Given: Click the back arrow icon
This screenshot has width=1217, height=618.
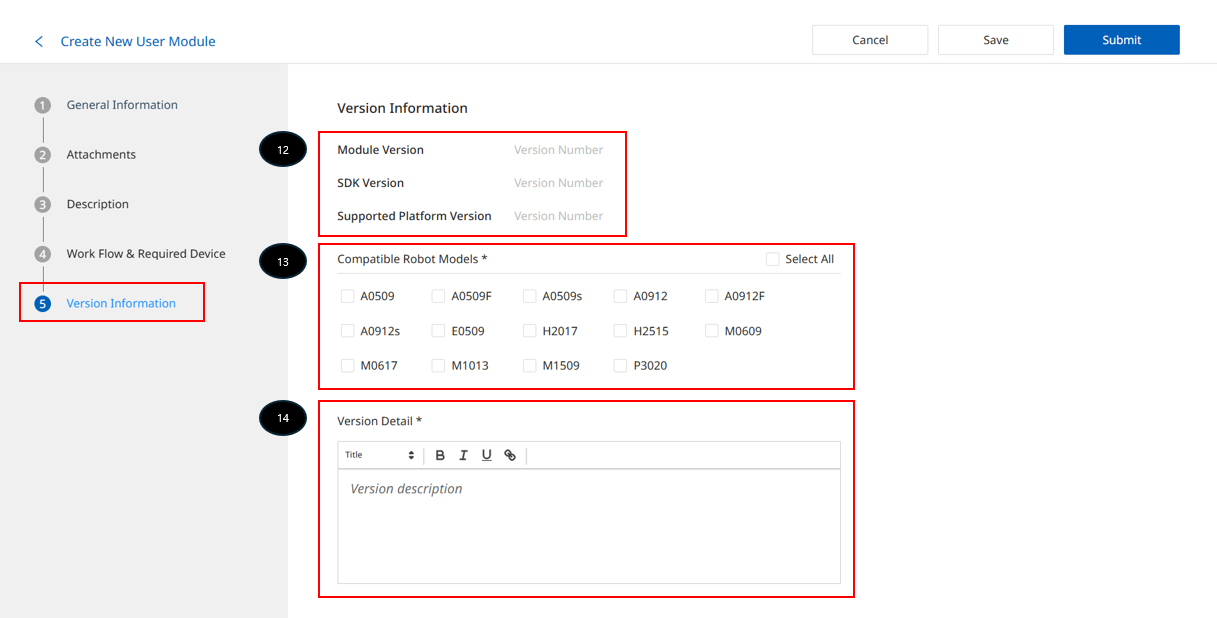Looking at the screenshot, I should [39, 41].
